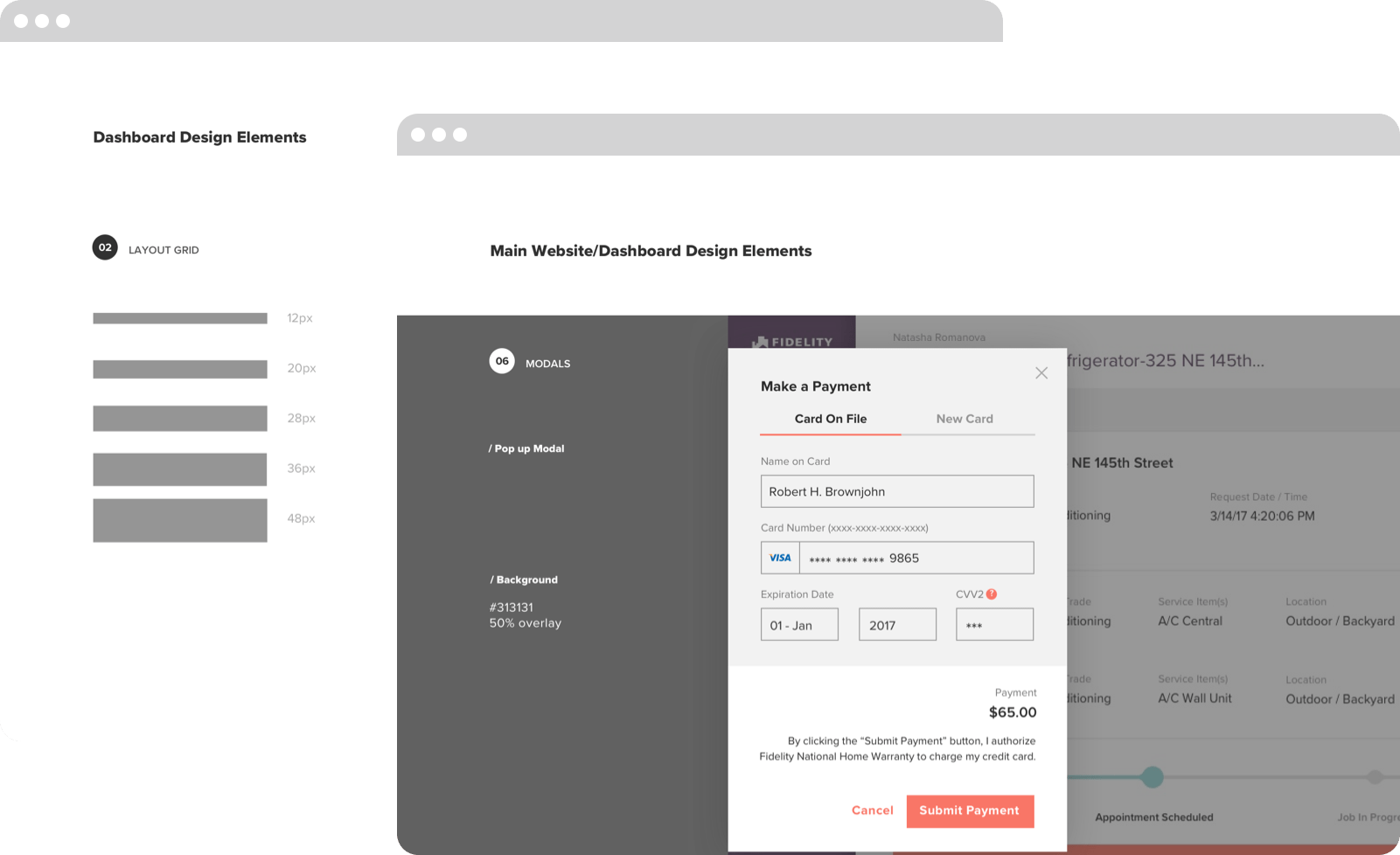Click the Card Number field ending 9865
The width and height of the screenshot is (1400, 855).
(x=916, y=558)
